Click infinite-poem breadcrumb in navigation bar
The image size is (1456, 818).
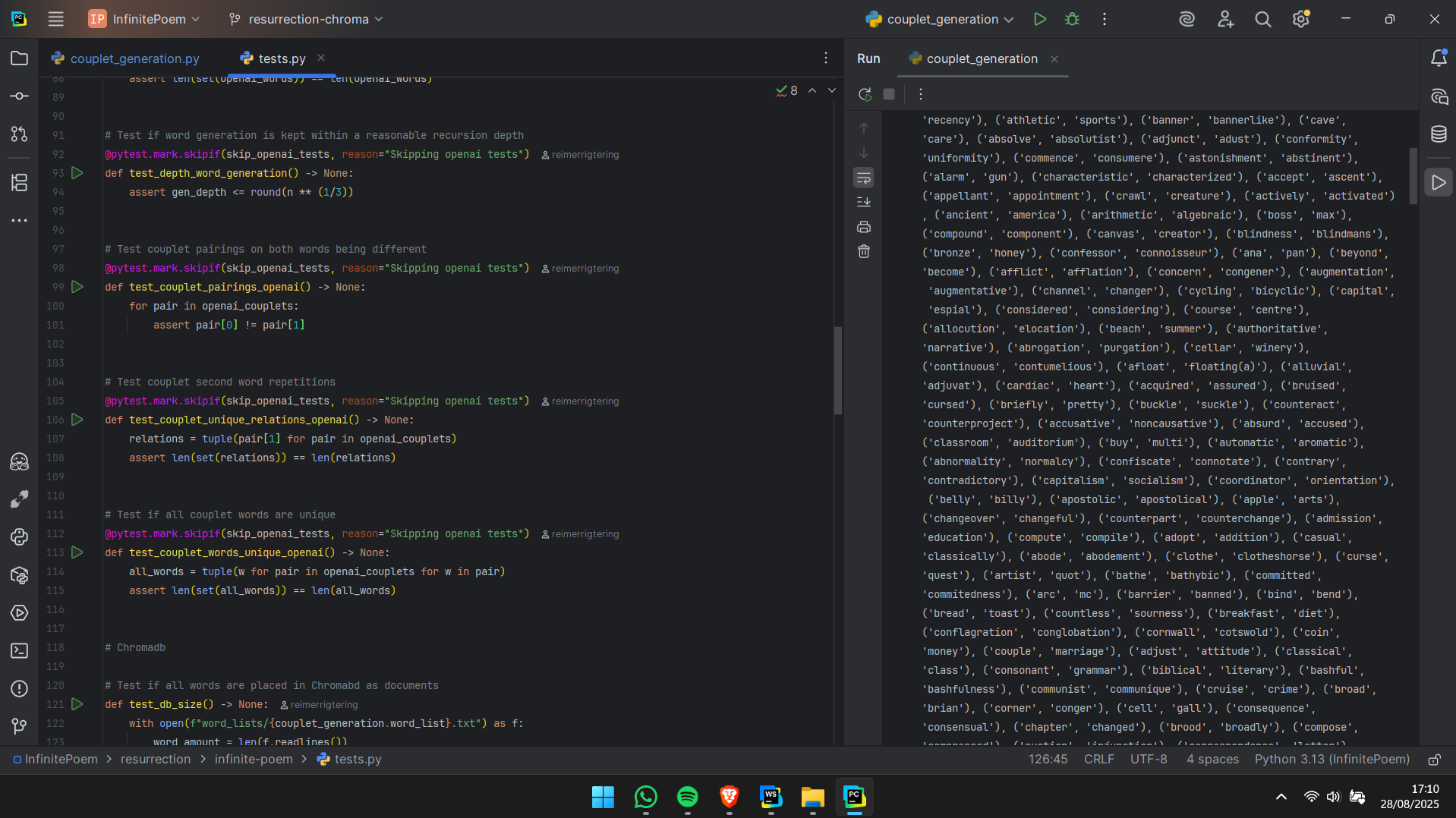pyautogui.click(x=254, y=760)
